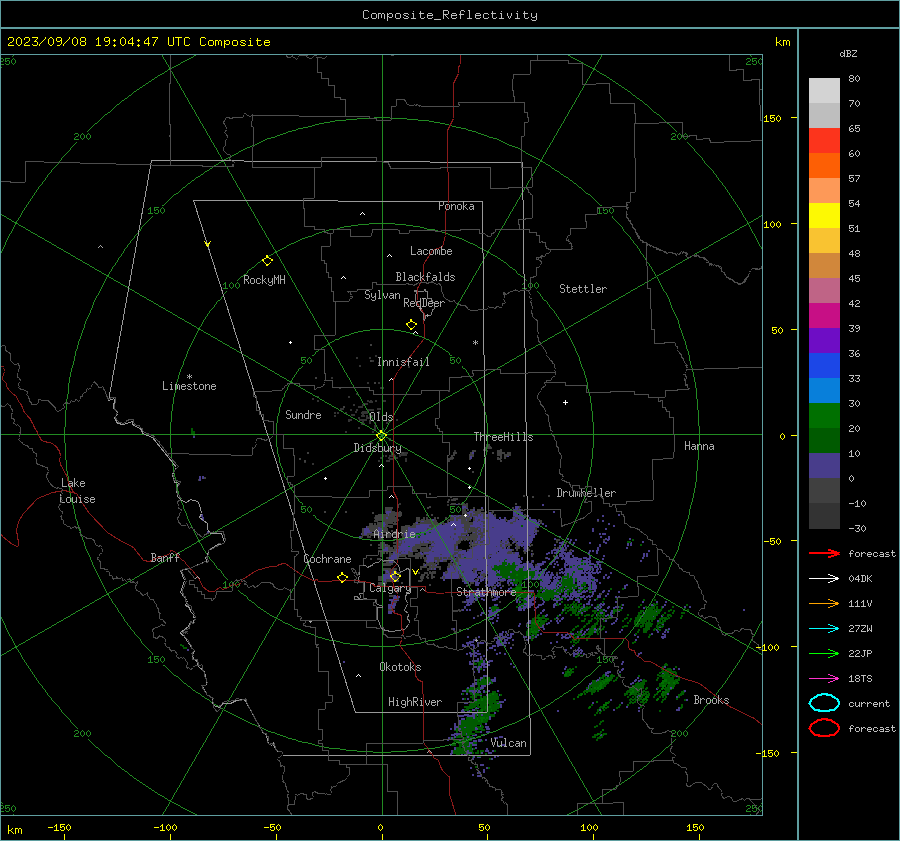Click the green 22JP arrow icon

pos(824,653)
